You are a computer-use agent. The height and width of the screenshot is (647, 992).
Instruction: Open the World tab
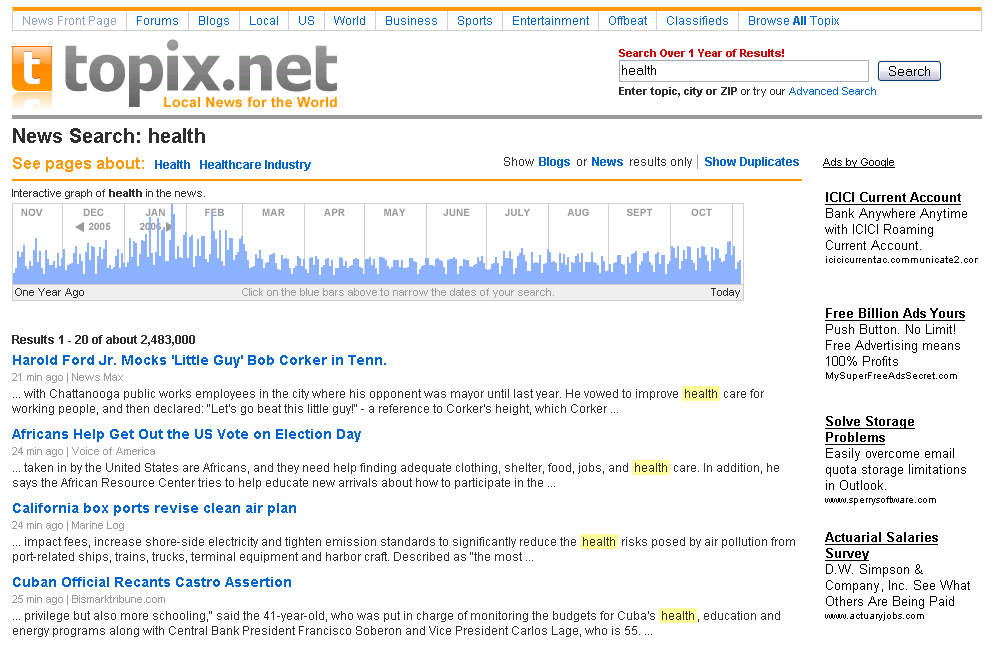pos(349,21)
